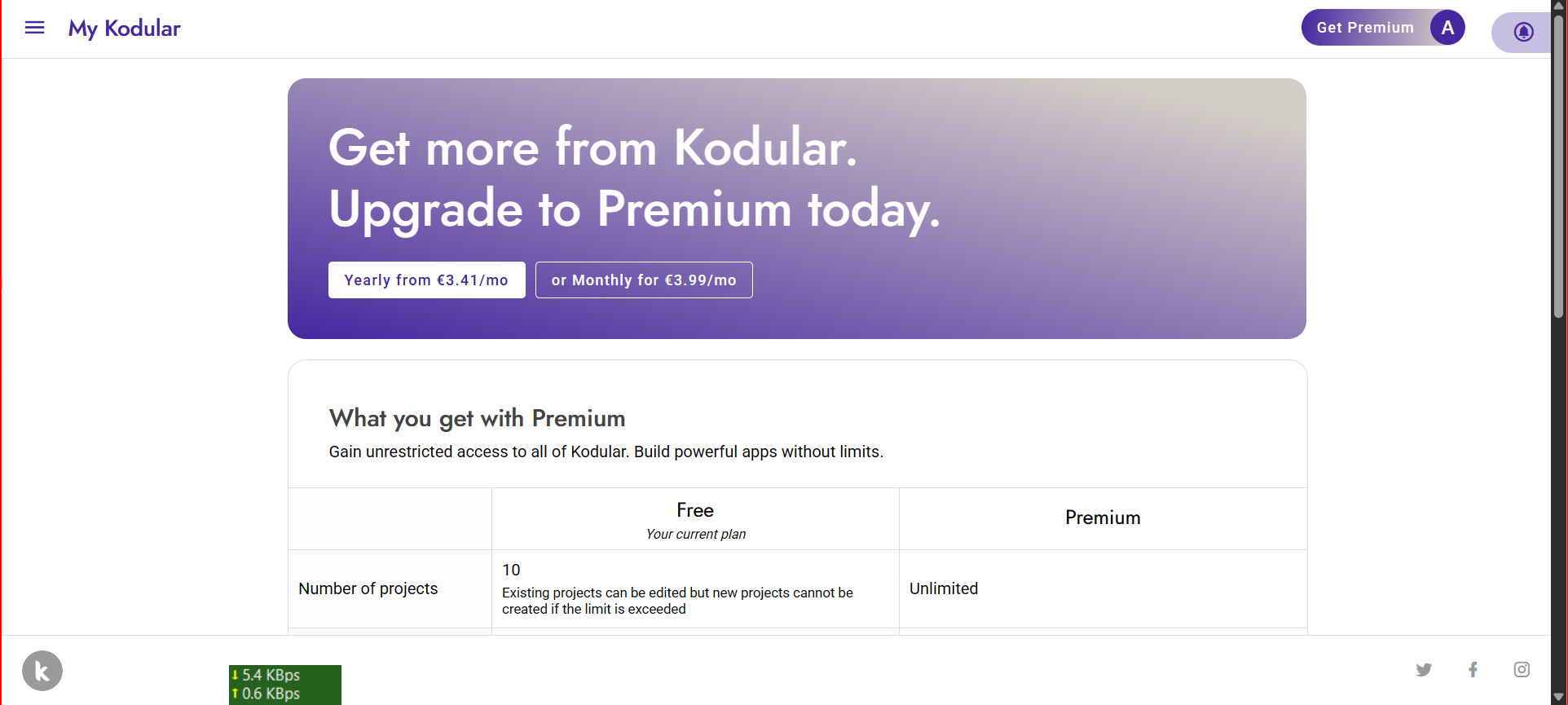Click the scrollbar up arrow
Viewport: 1568px width, 705px height.
1559,6
